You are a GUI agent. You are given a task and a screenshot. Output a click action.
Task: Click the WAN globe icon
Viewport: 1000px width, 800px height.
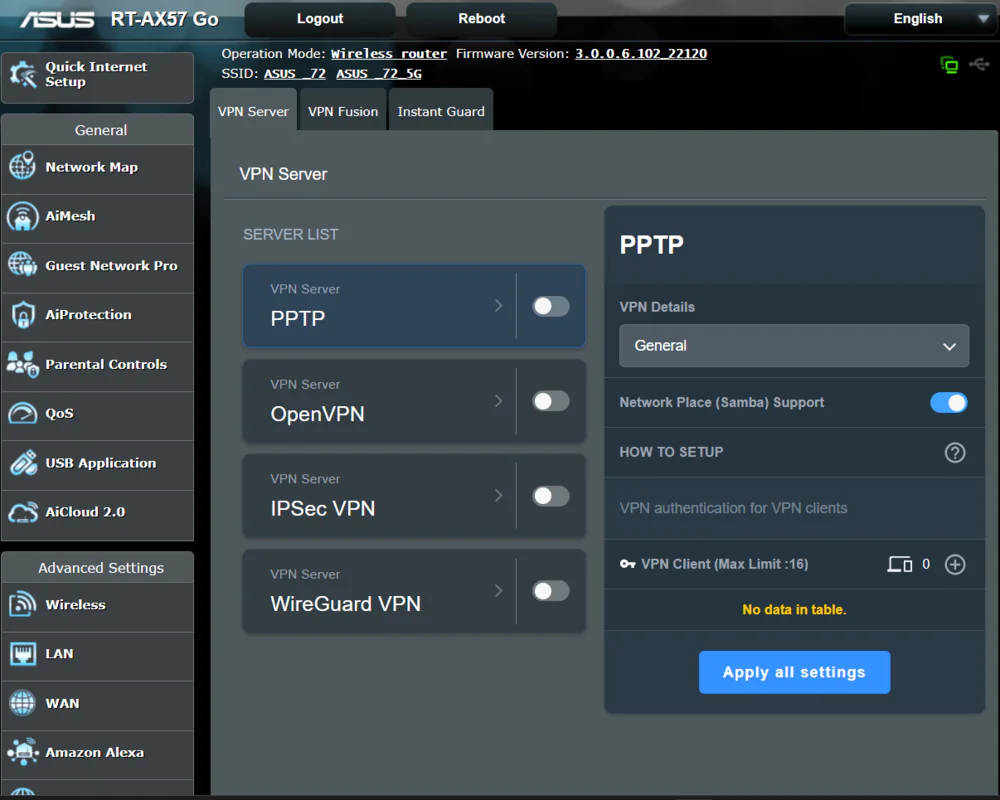pos(22,703)
